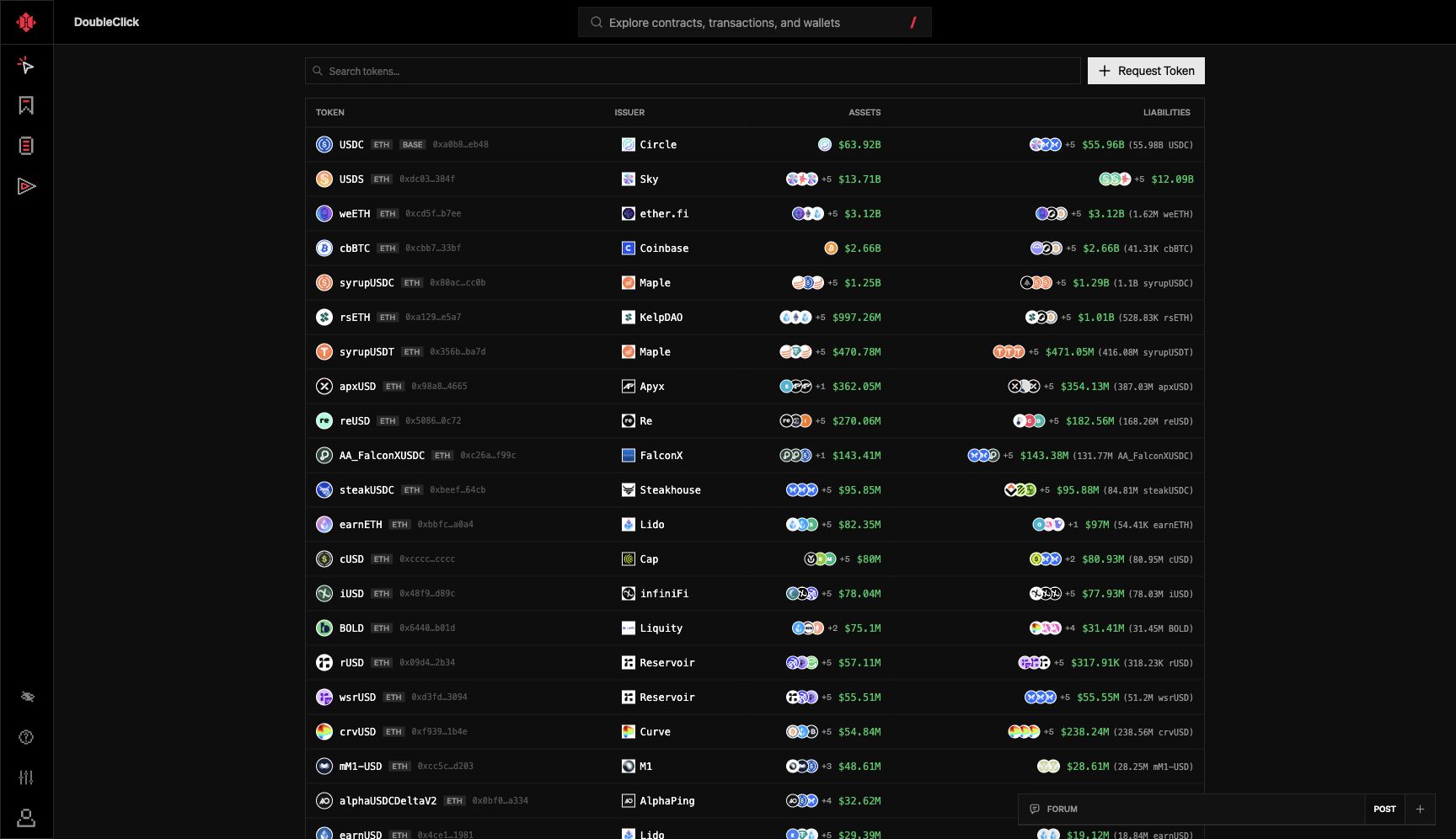Focus the Explore contracts search bar
Viewport: 1456px width, 839px height.
pyautogui.click(x=755, y=23)
